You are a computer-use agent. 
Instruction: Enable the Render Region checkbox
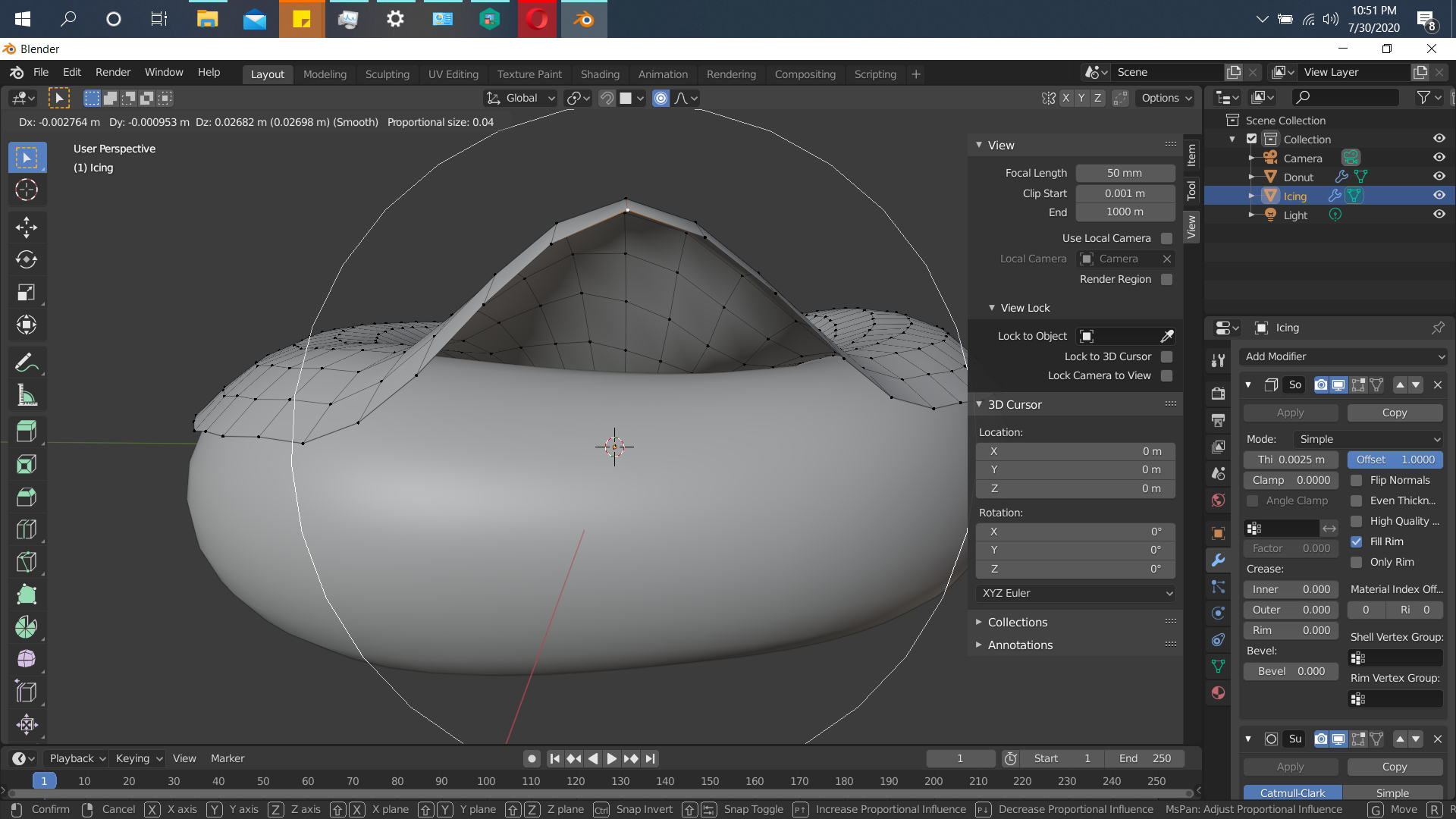point(1167,279)
